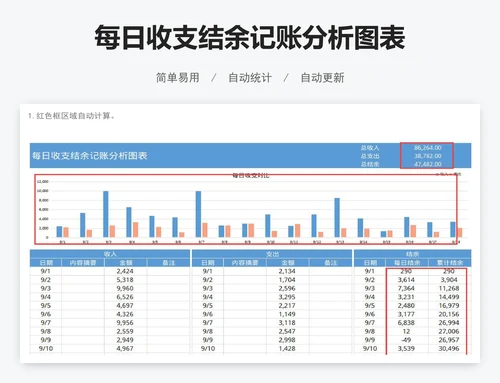
Task: Click the blue banner title 每日收支结余记账分析图表
Action: (x=90, y=156)
